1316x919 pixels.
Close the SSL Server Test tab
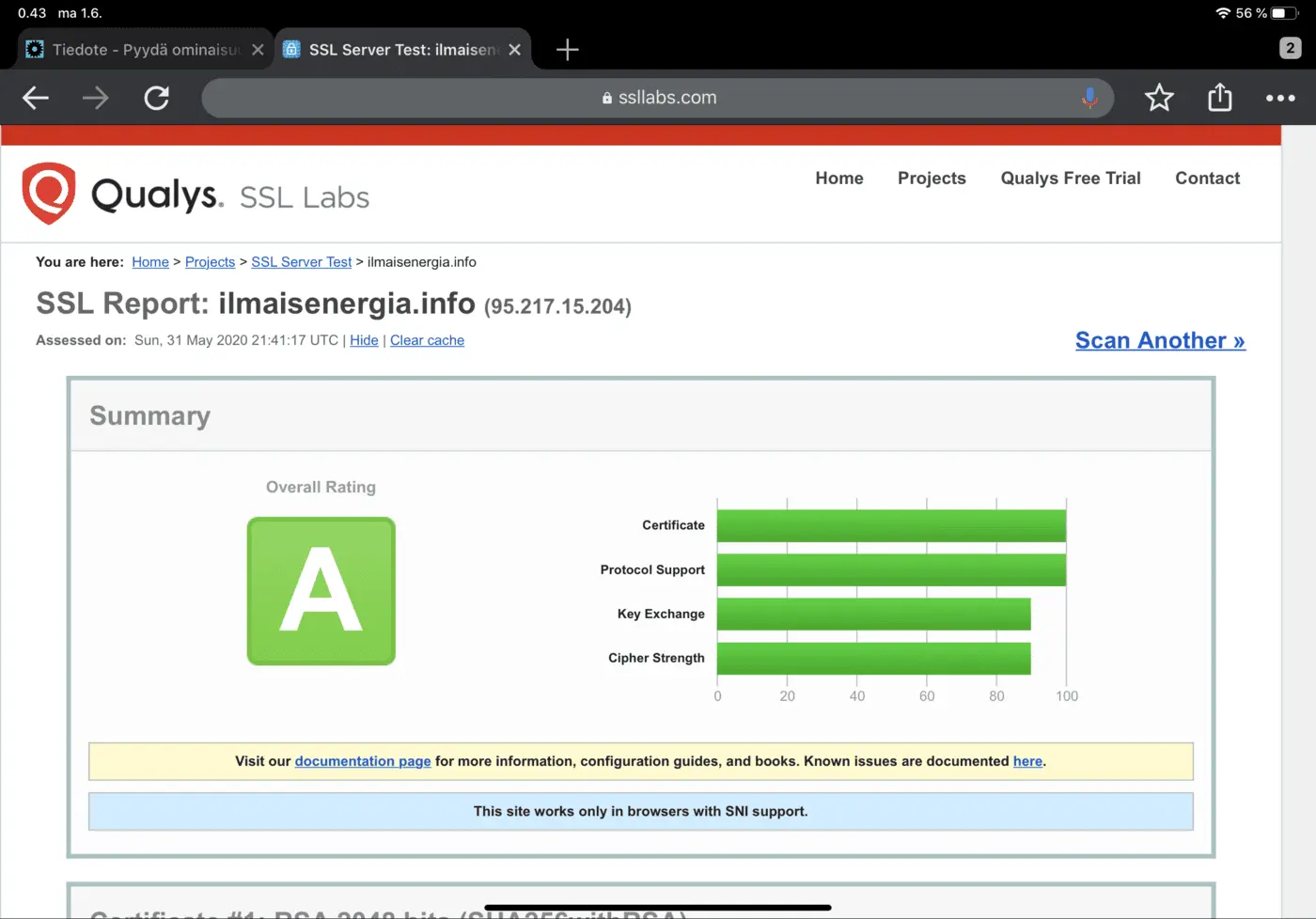point(514,50)
